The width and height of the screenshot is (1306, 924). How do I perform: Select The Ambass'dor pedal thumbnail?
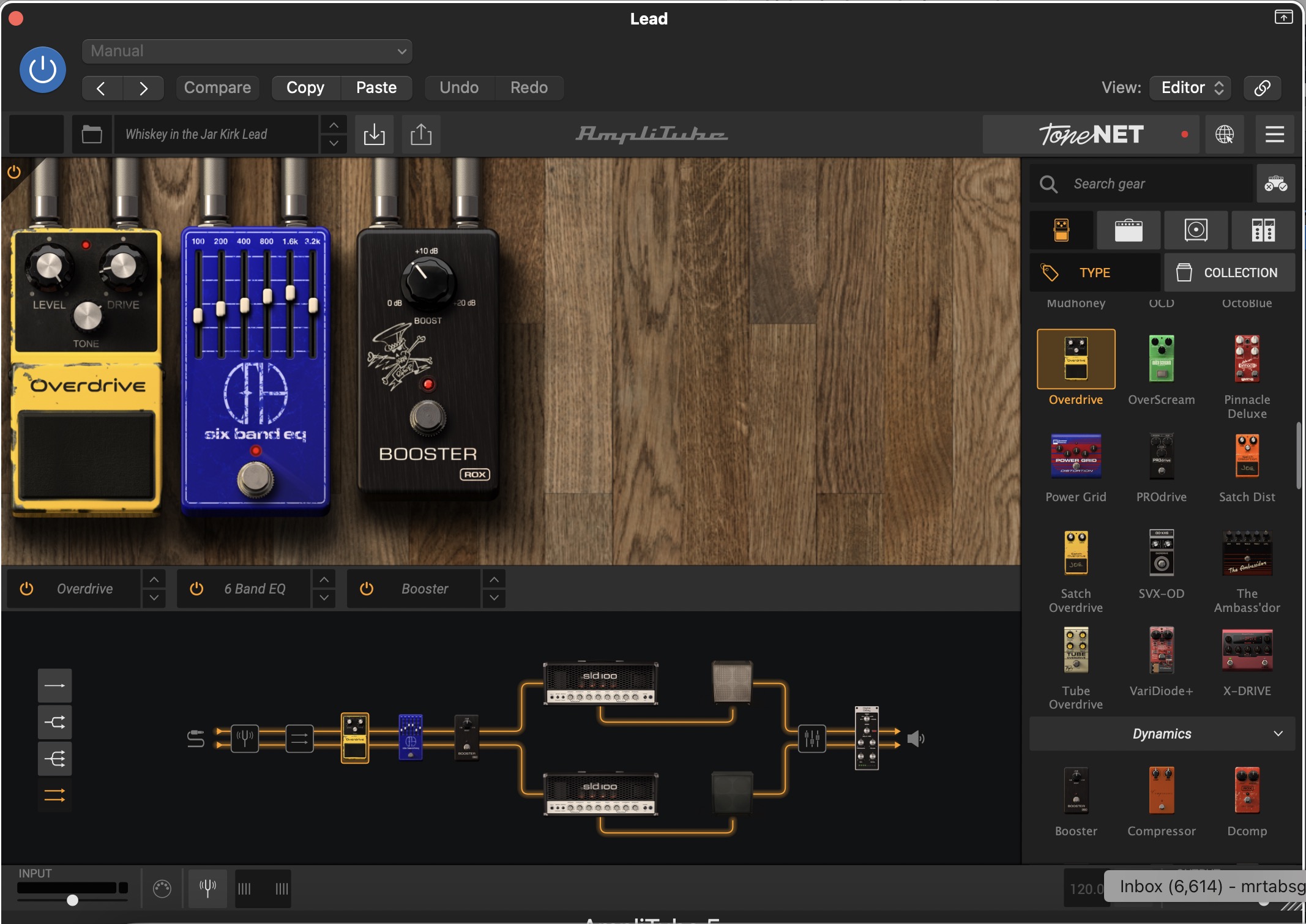pos(1247,553)
